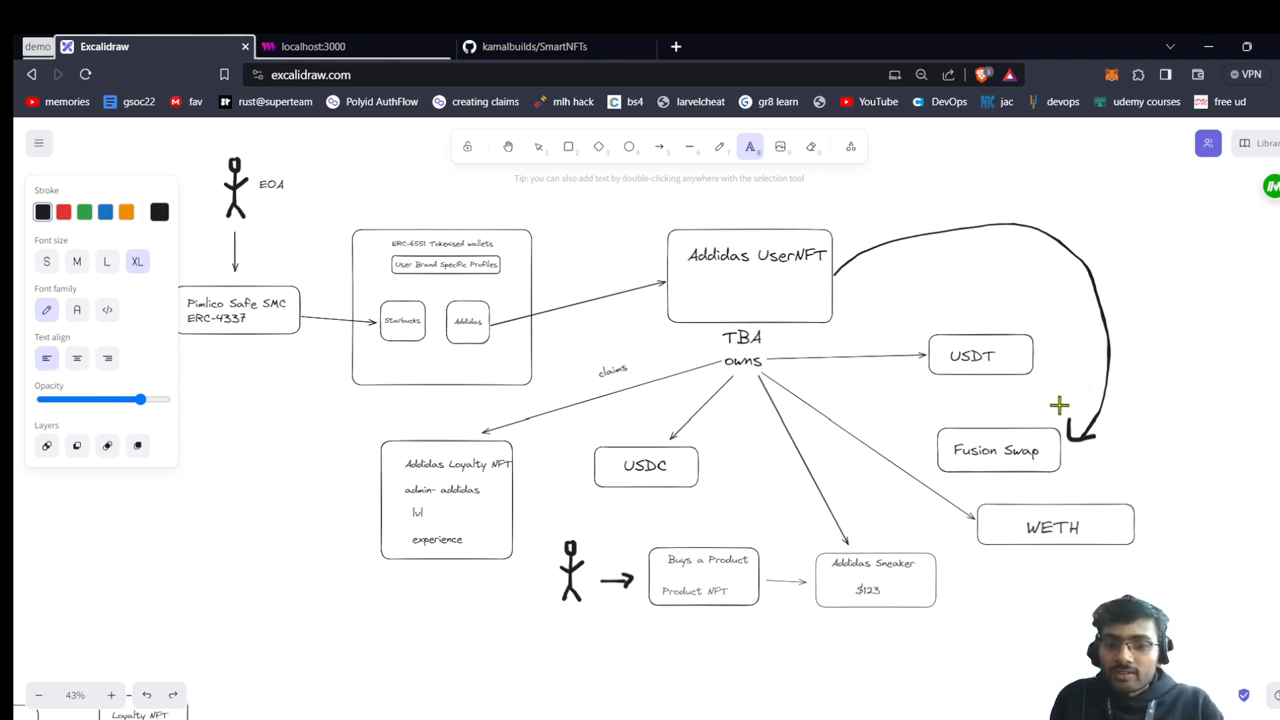Align text left
This screenshot has height=720, width=1280.
pos(46,358)
